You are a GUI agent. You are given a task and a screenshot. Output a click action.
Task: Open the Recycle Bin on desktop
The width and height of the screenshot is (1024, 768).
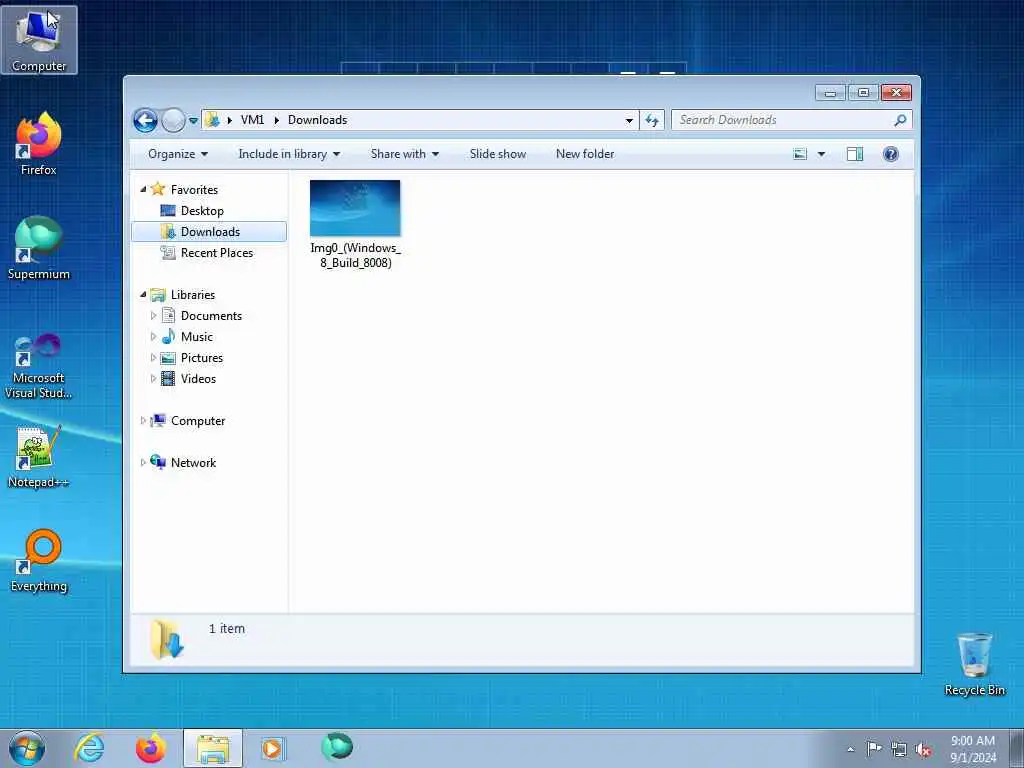click(x=974, y=664)
